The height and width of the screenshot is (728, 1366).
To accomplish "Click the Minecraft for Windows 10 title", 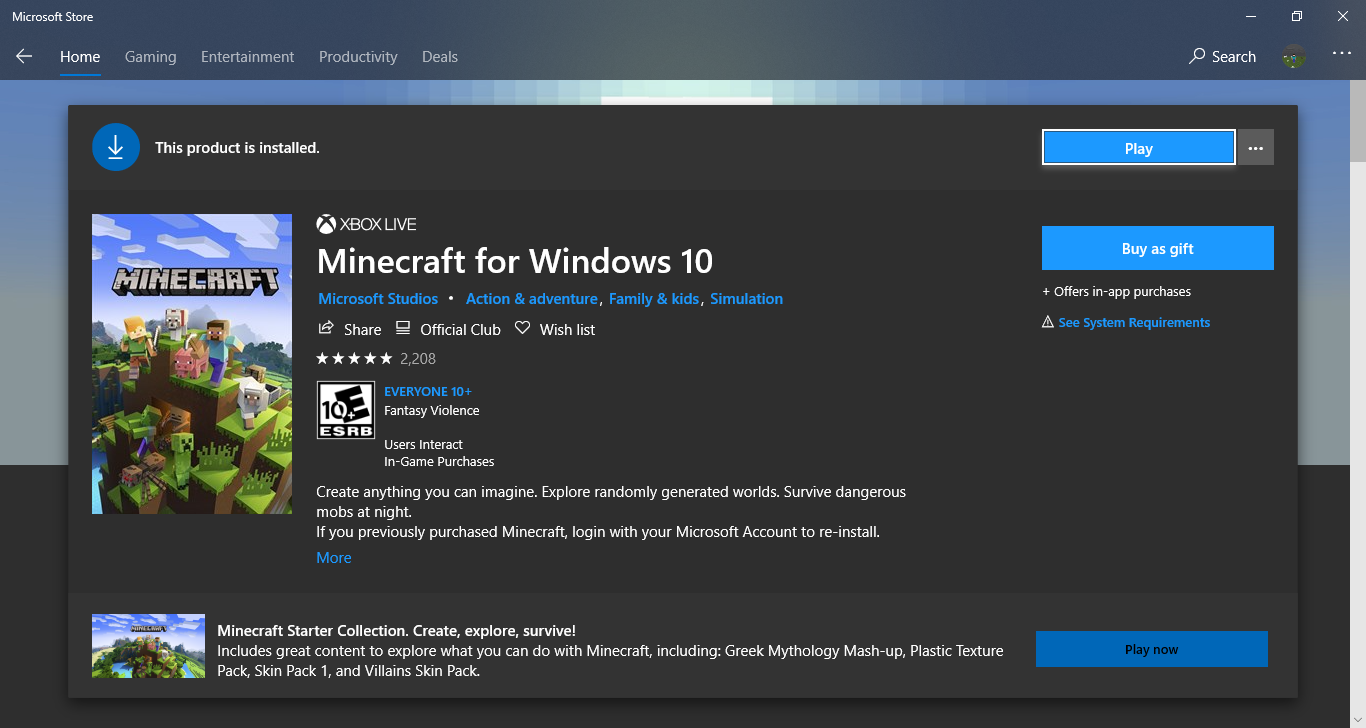I will pyautogui.click(x=515, y=262).
